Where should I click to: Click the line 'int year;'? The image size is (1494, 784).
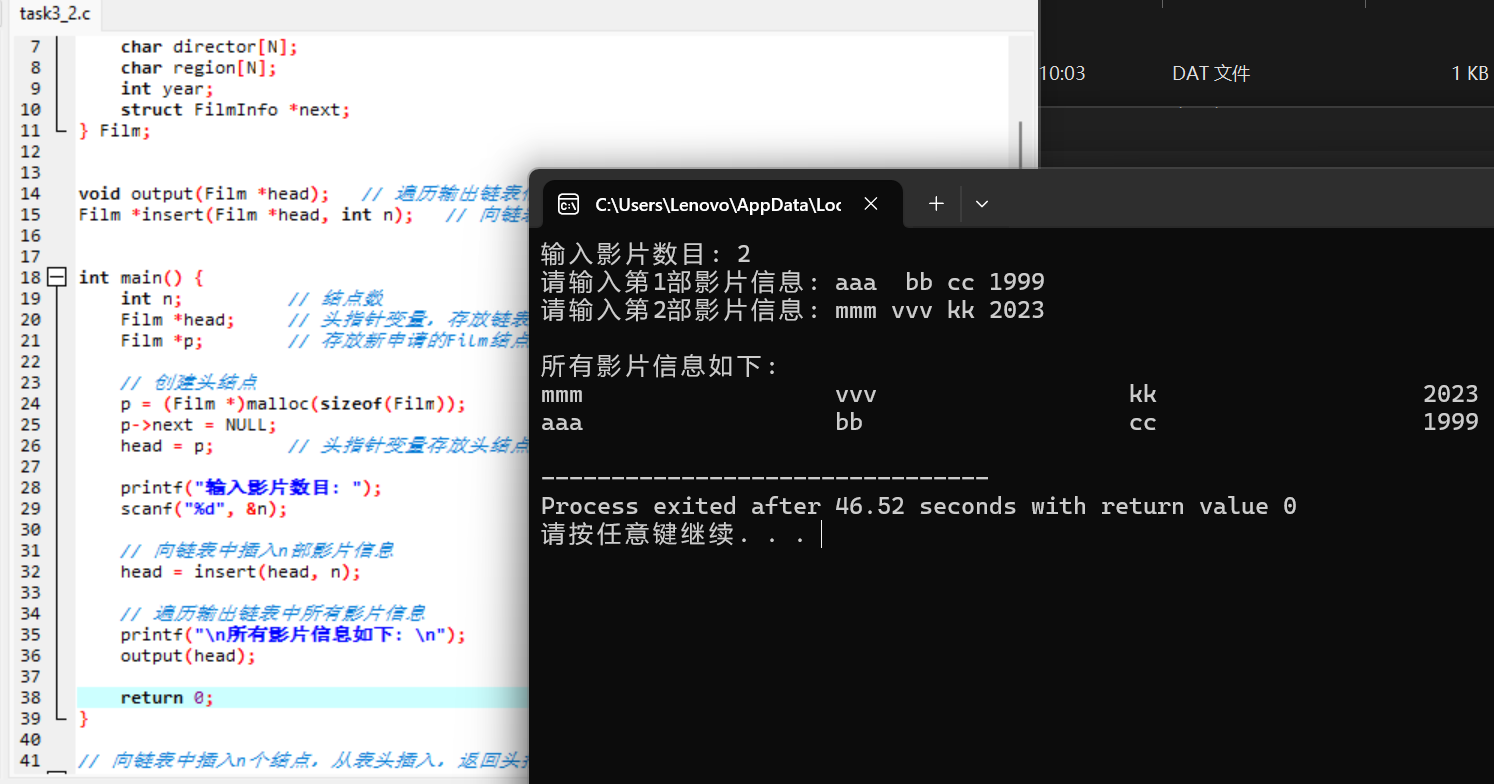click(167, 89)
